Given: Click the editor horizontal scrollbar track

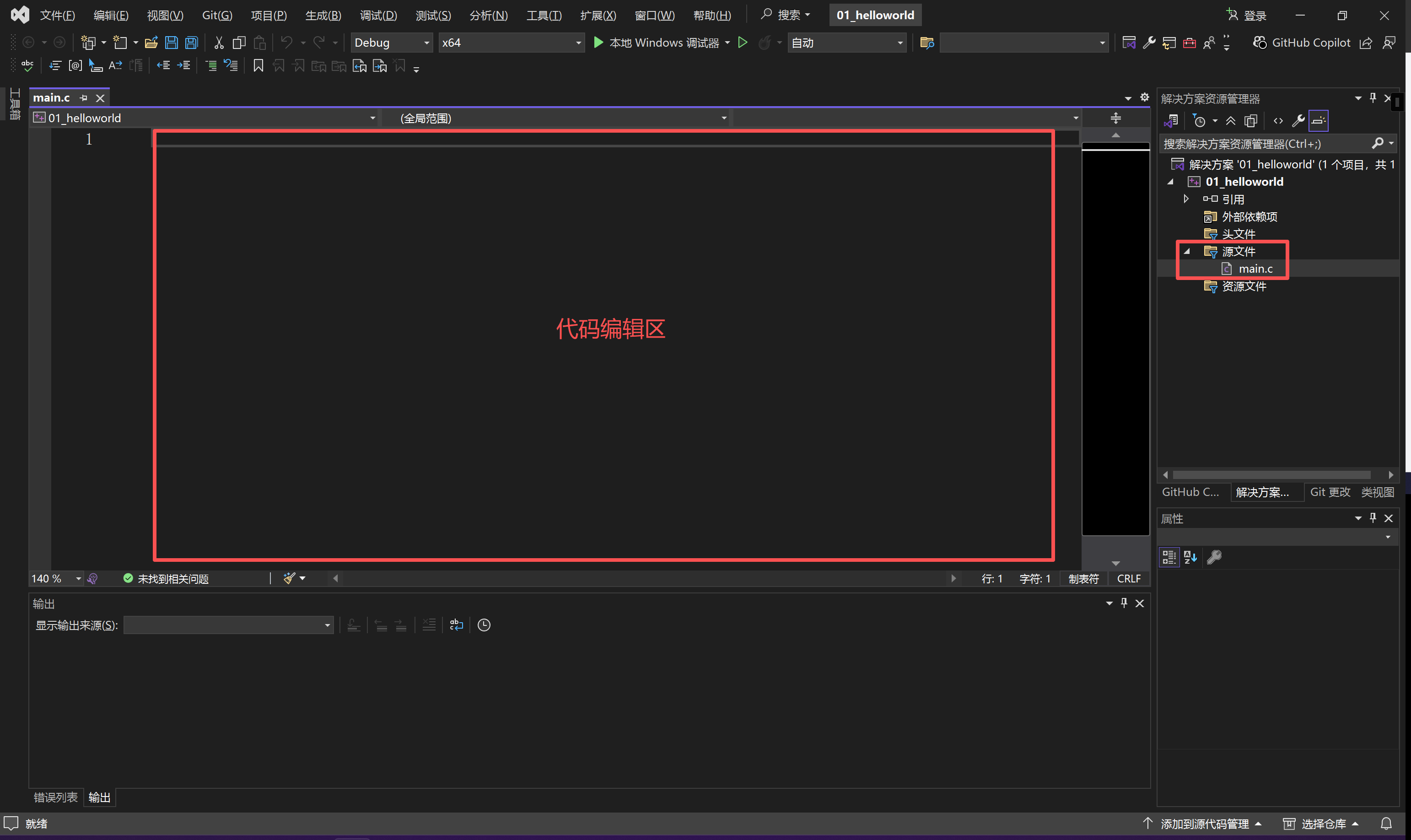Looking at the screenshot, I should 644,578.
